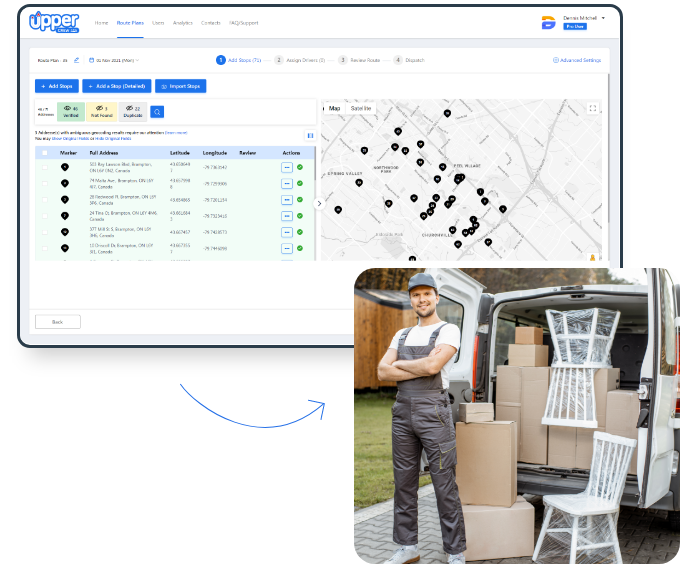
Task: Open the actions menu for the 24 Tina Ct row
Action: pos(287,216)
